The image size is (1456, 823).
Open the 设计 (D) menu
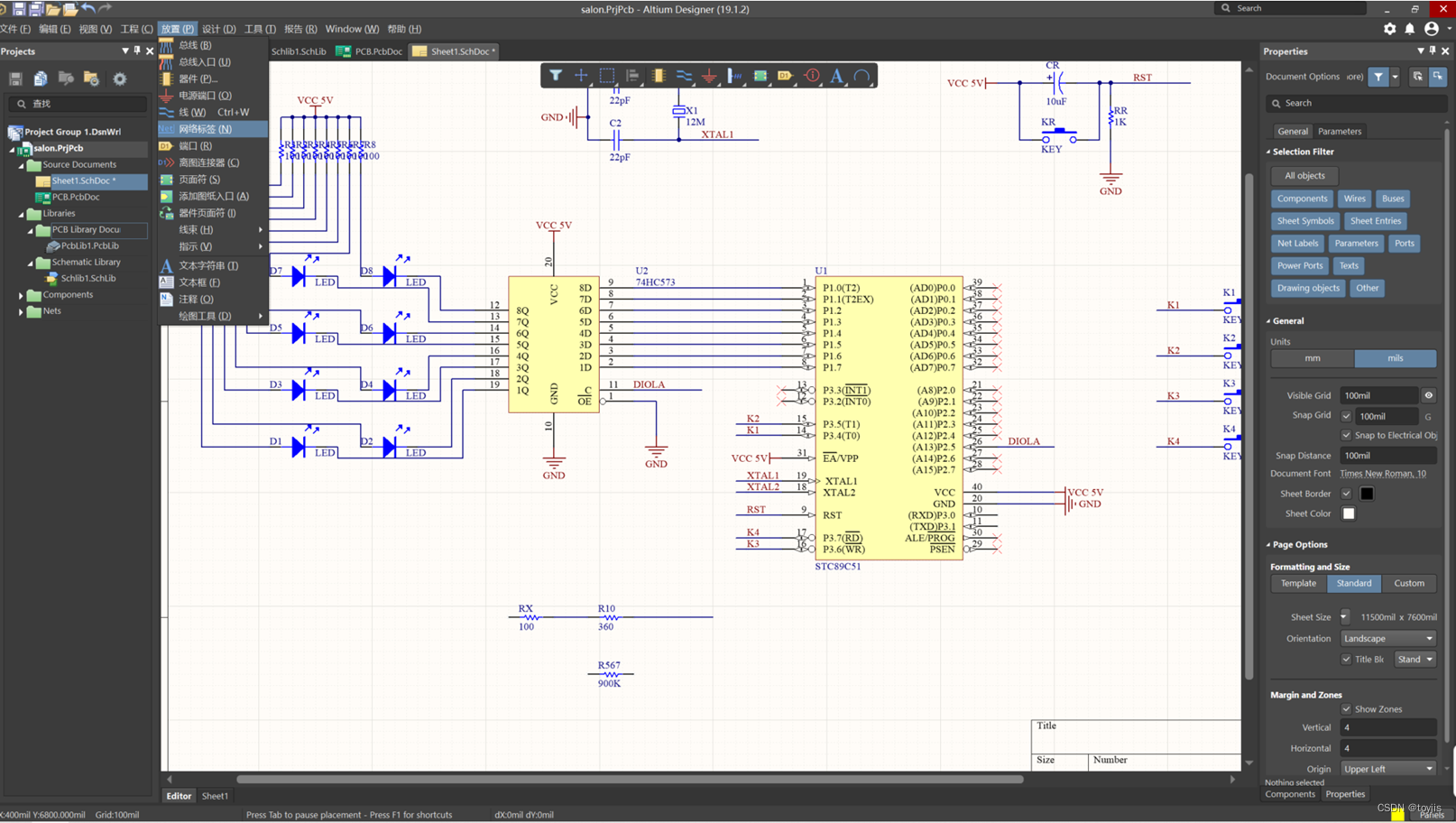(x=219, y=29)
